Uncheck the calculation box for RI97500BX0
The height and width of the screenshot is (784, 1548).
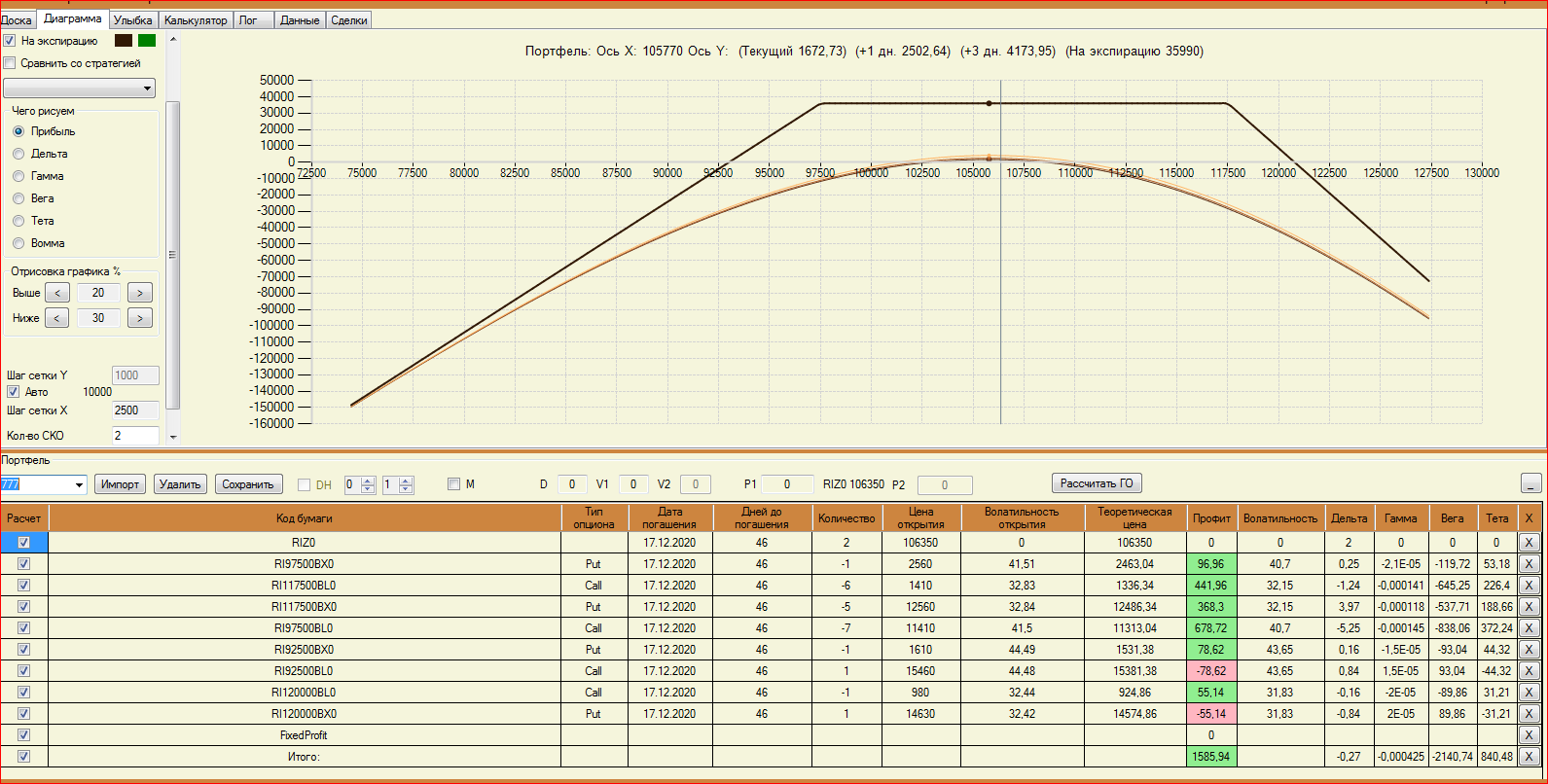point(24,564)
